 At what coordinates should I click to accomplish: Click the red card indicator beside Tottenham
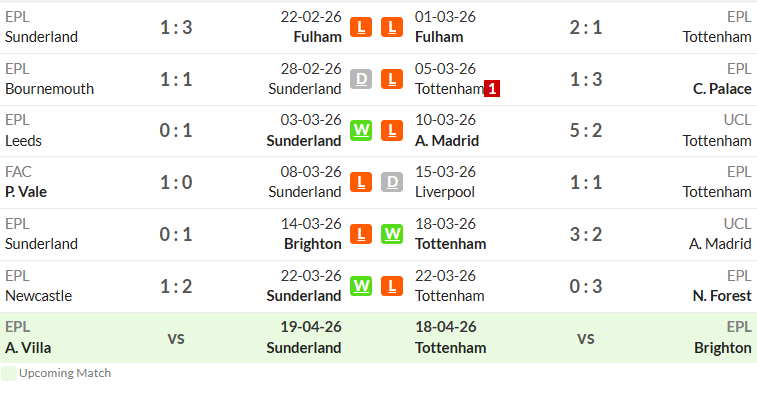(492, 89)
